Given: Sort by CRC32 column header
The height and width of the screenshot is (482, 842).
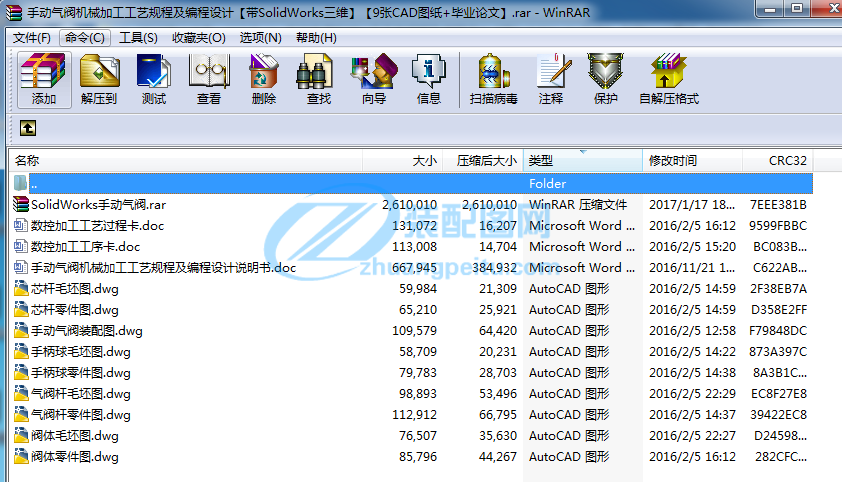Looking at the screenshot, I should 778,160.
